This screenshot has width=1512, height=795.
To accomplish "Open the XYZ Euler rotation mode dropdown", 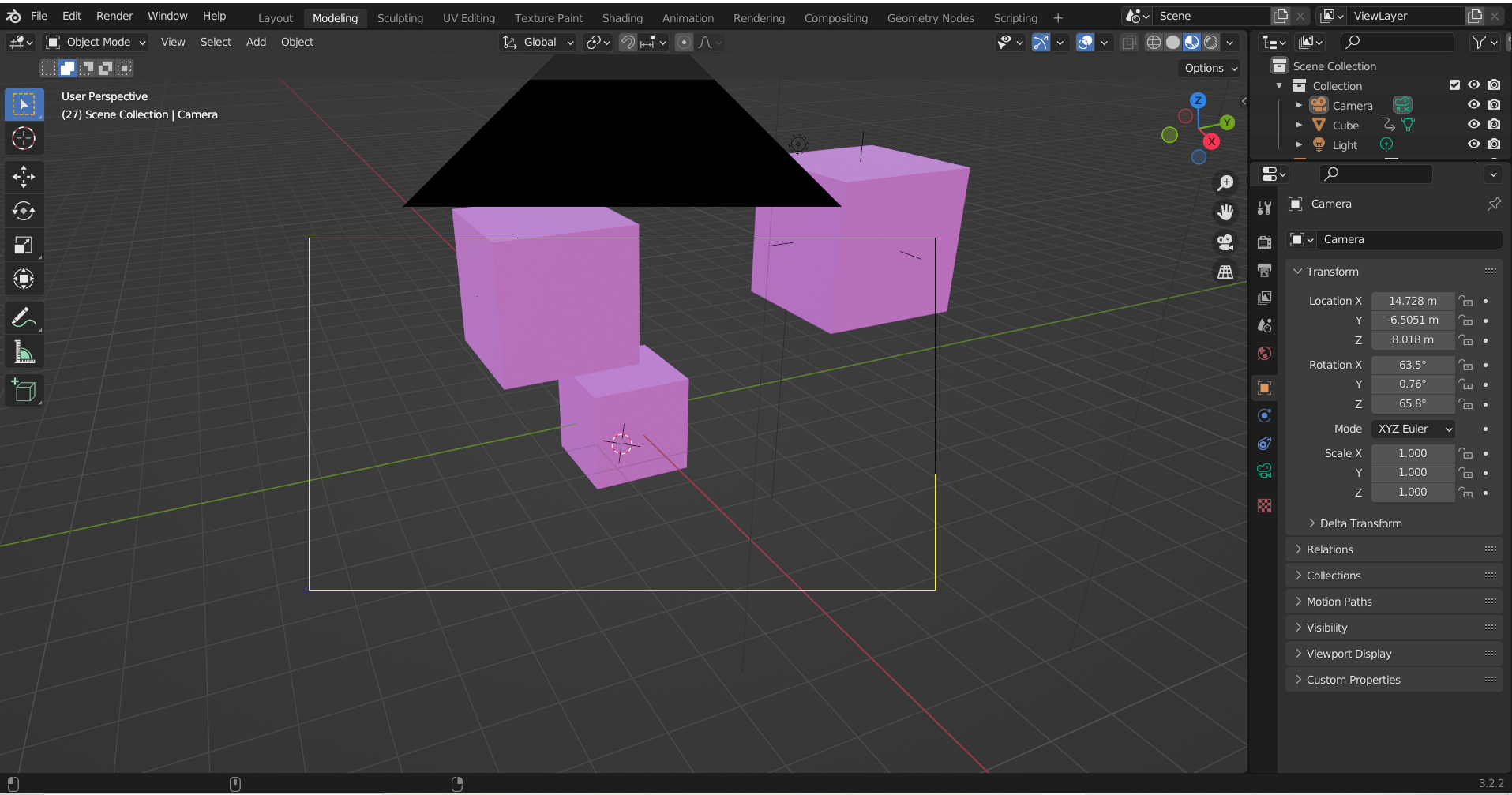I will click(x=1413, y=429).
